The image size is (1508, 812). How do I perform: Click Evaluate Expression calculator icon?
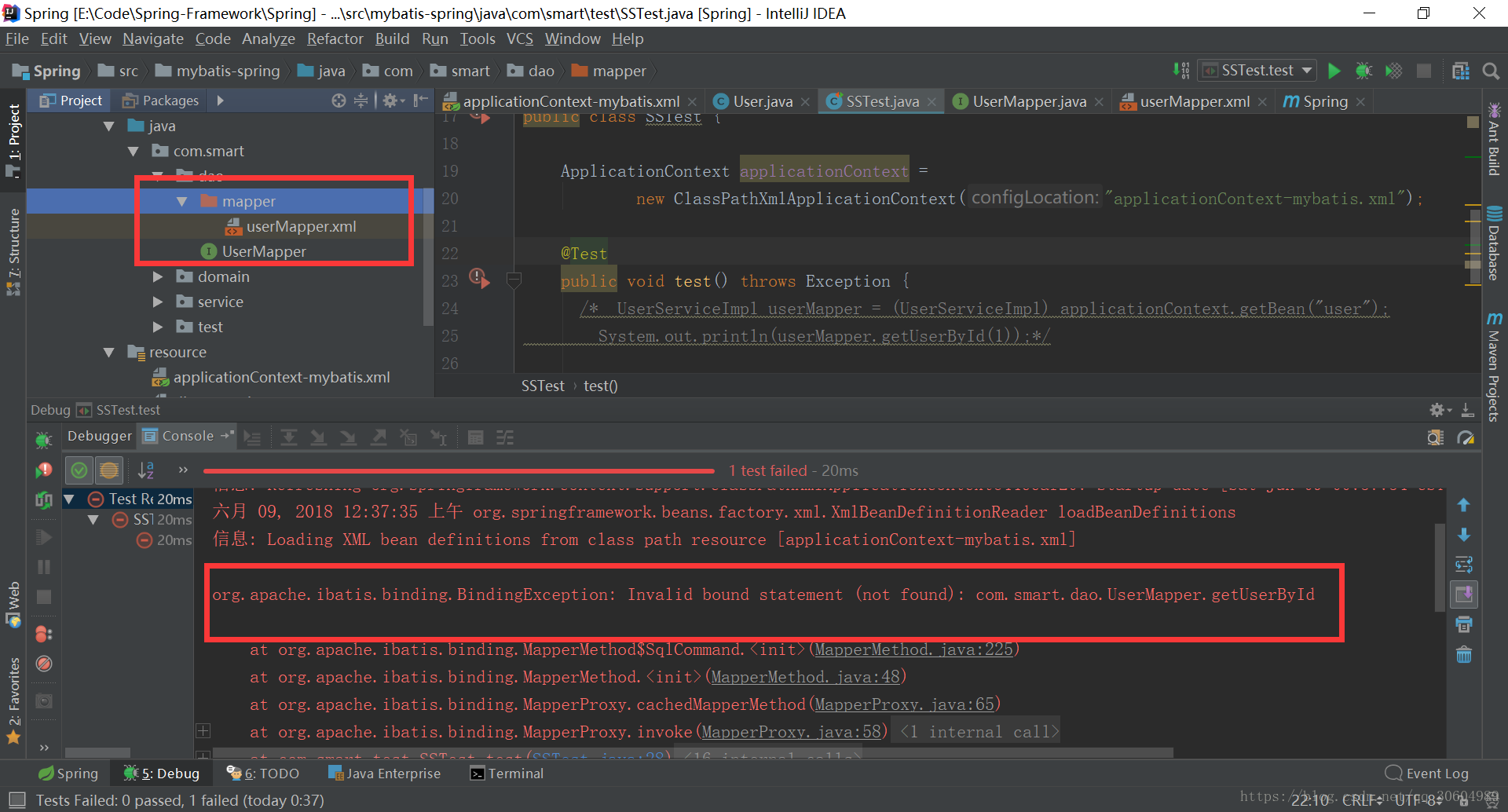coord(475,437)
